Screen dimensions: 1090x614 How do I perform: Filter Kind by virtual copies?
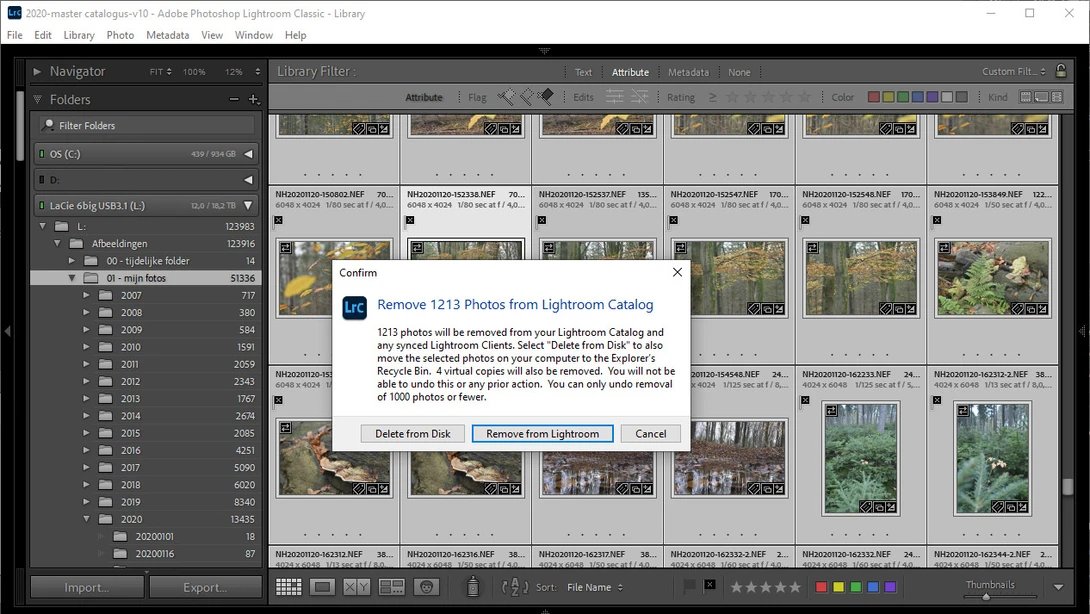click(x=1041, y=97)
